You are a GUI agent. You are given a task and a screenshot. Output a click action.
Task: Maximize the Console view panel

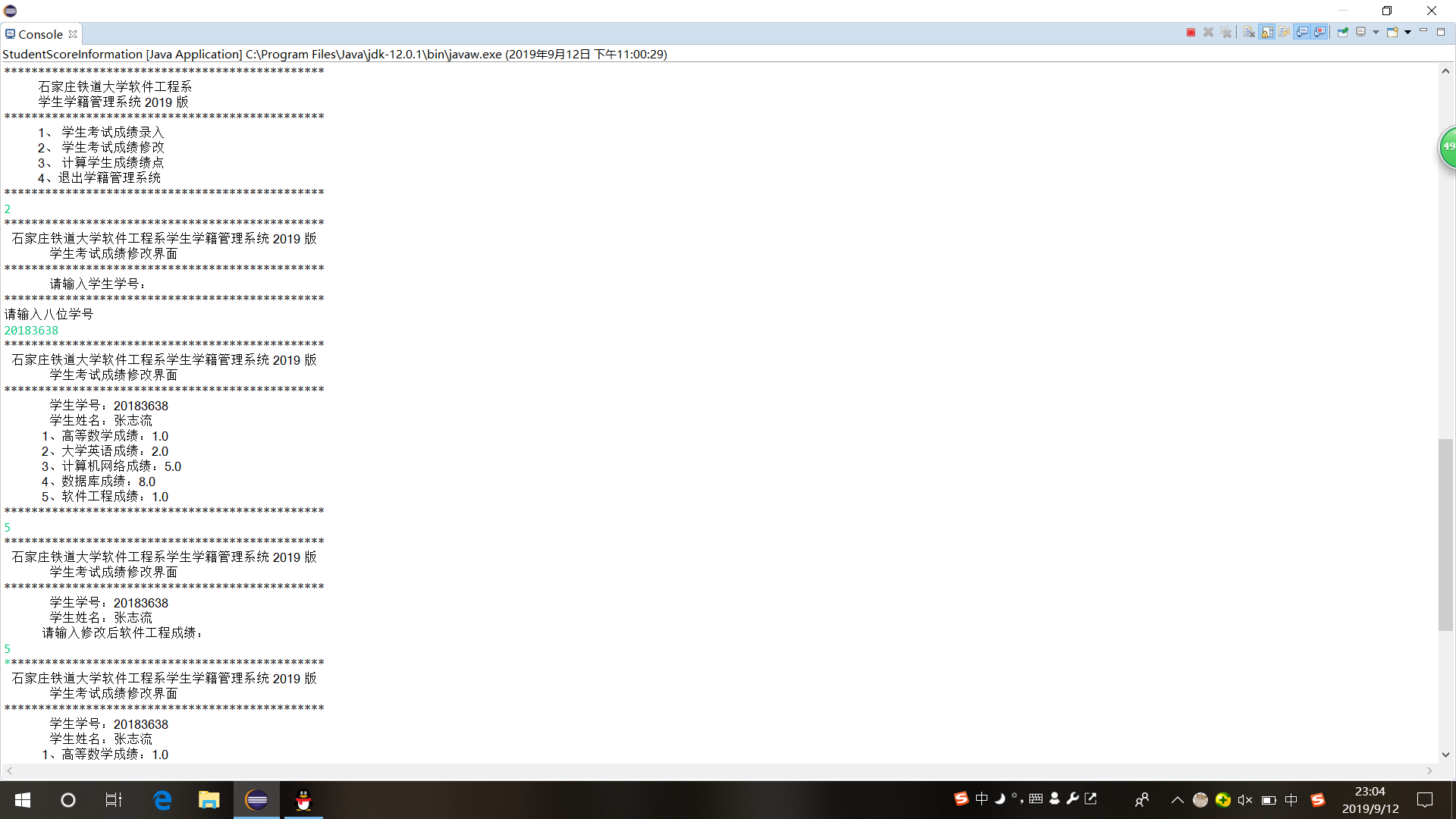(1441, 32)
